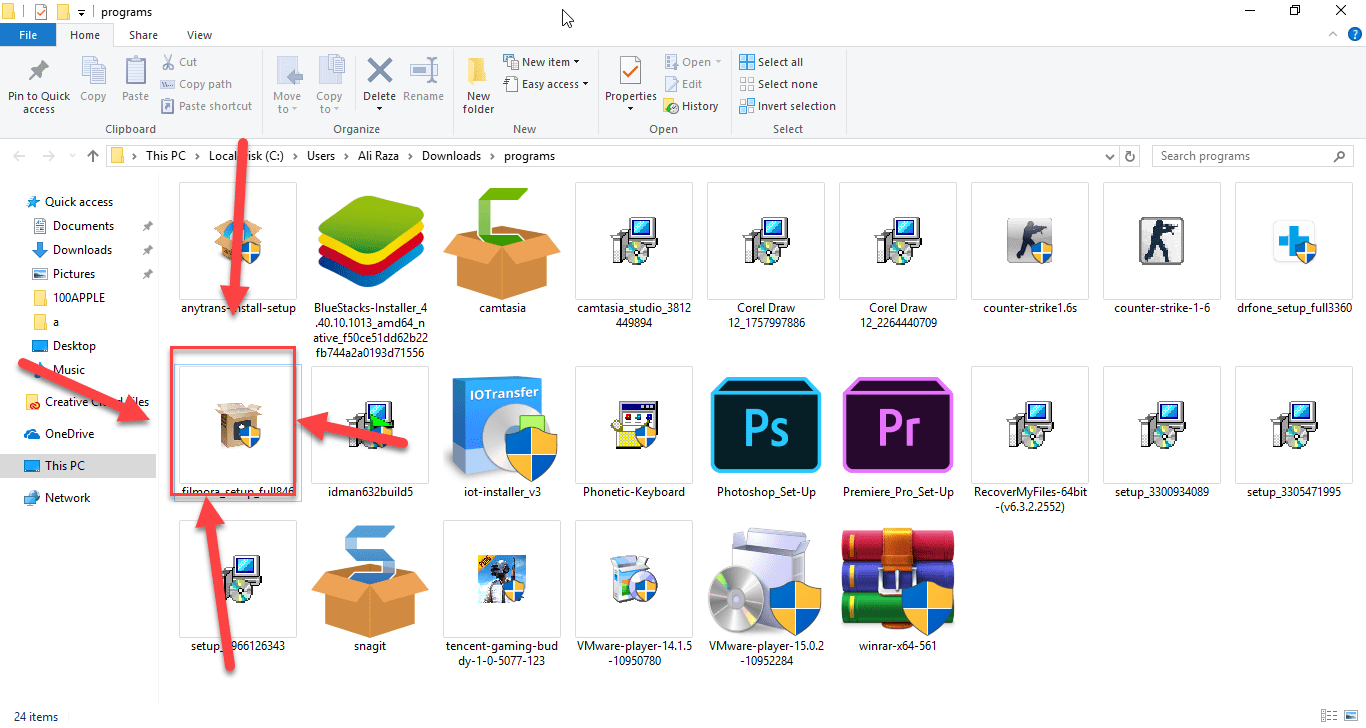Image resolution: width=1366 pixels, height=728 pixels.
Task: Click Invert selection option
Action: click(788, 105)
